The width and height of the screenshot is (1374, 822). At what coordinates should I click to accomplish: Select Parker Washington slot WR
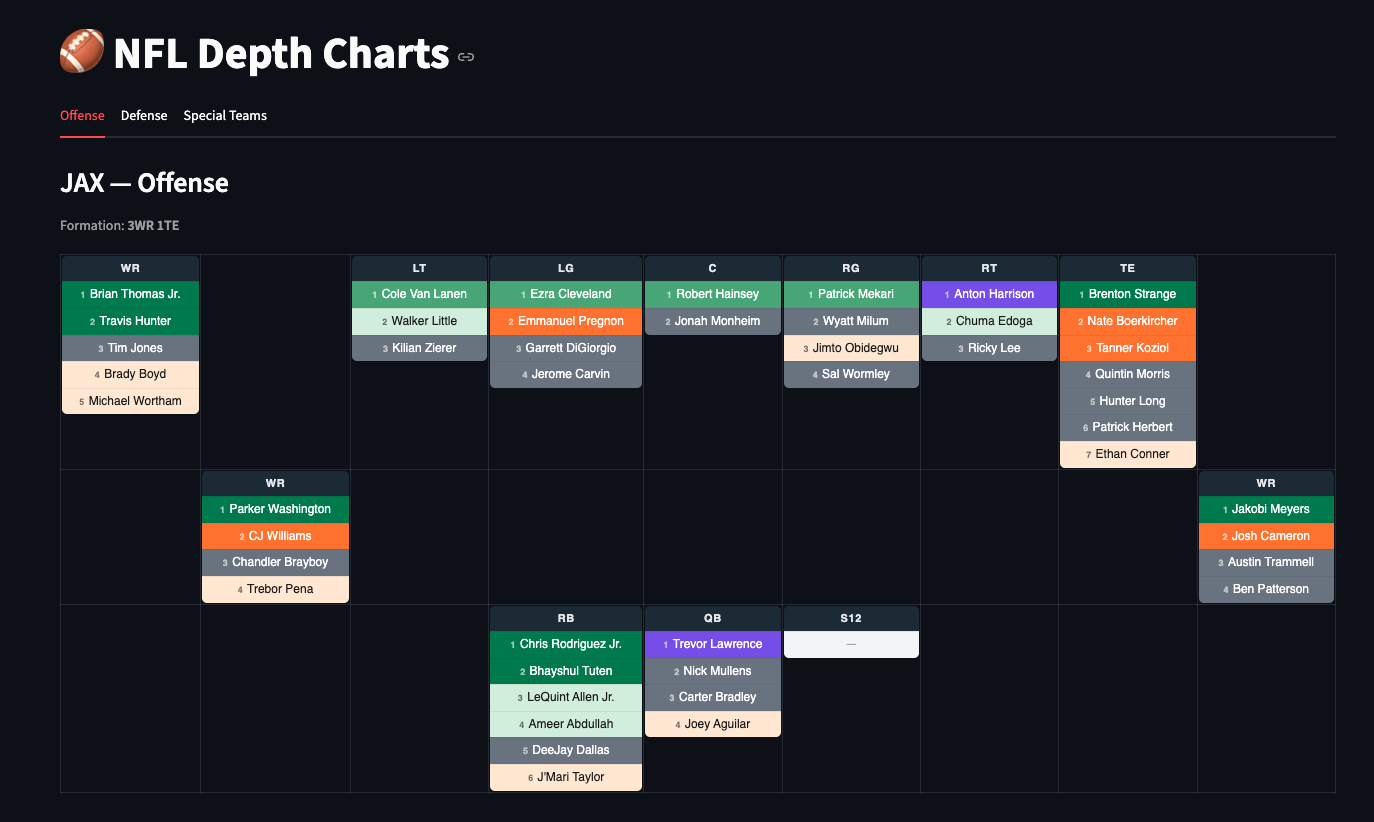click(275, 509)
